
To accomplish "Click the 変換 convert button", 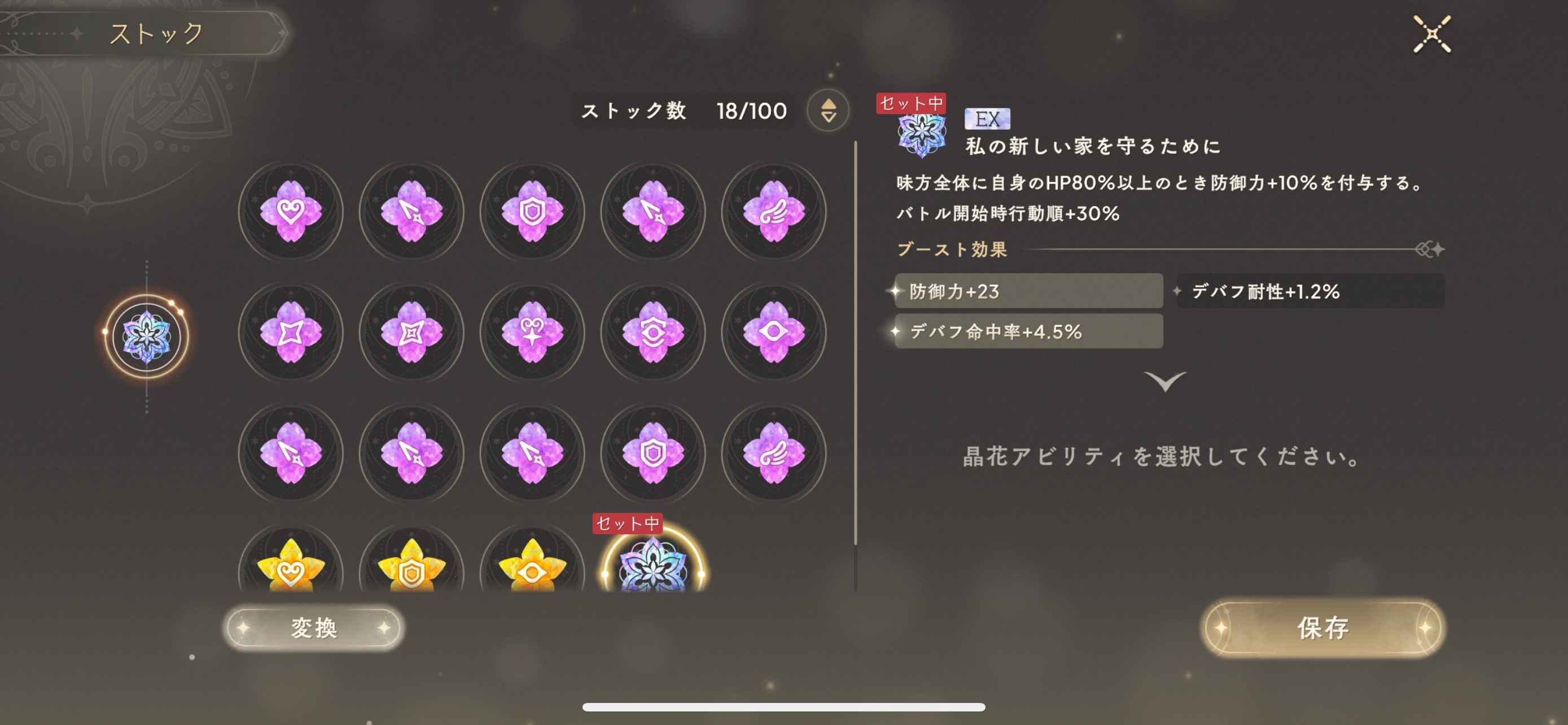I will 313,628.
